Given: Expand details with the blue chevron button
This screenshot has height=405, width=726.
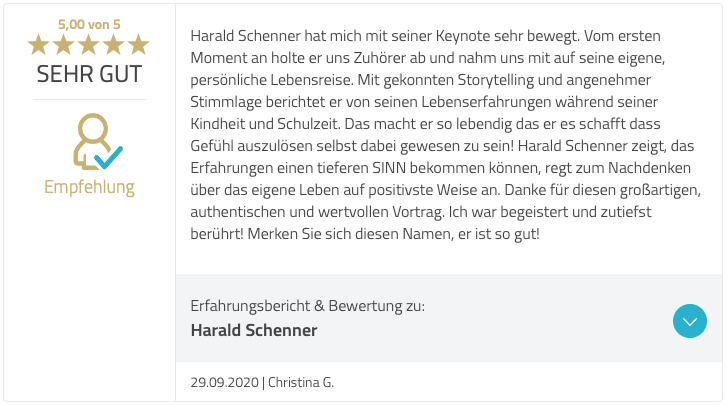Looking at the screenshot, I should click(x=690, y=321).
